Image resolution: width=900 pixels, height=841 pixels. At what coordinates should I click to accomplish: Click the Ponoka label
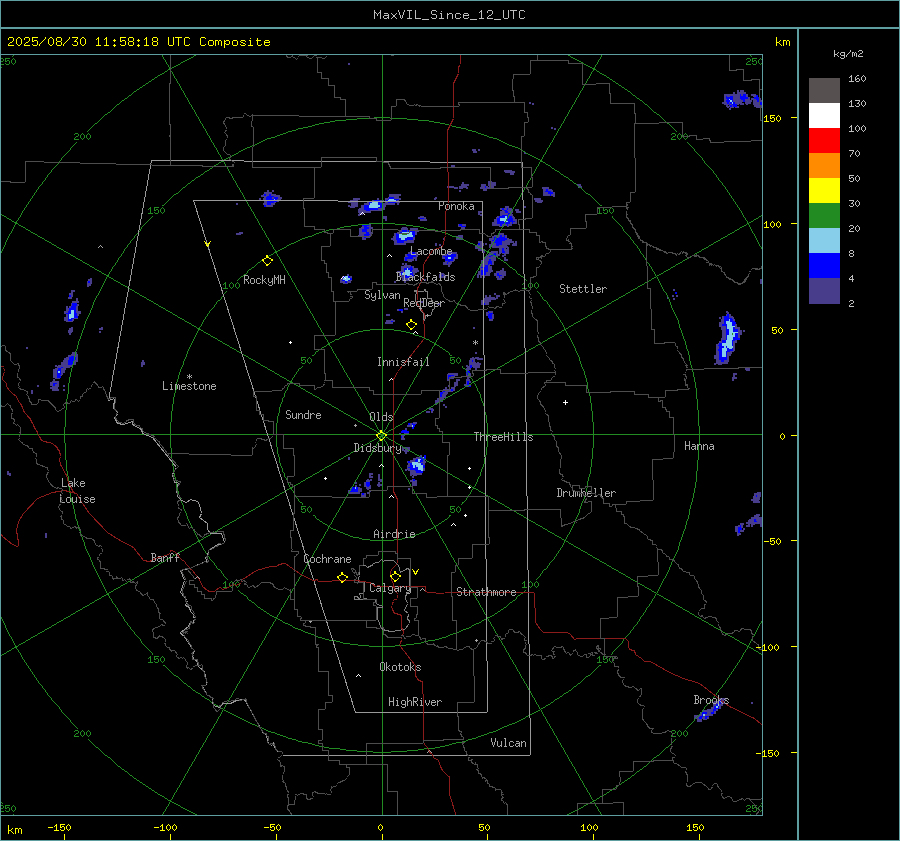[456, 206]
